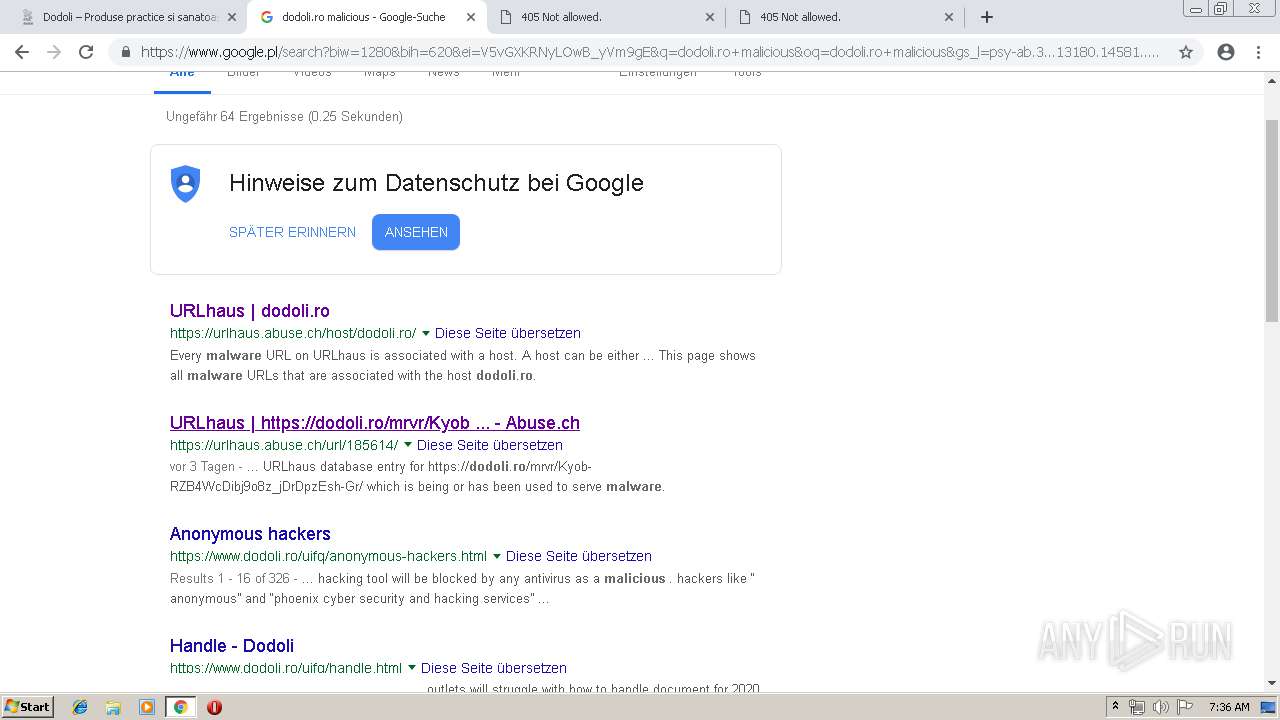This screenshot has height=720, width=1280.
Task: Open the volume speaker tray icon
Action: tap(1161, 707)
